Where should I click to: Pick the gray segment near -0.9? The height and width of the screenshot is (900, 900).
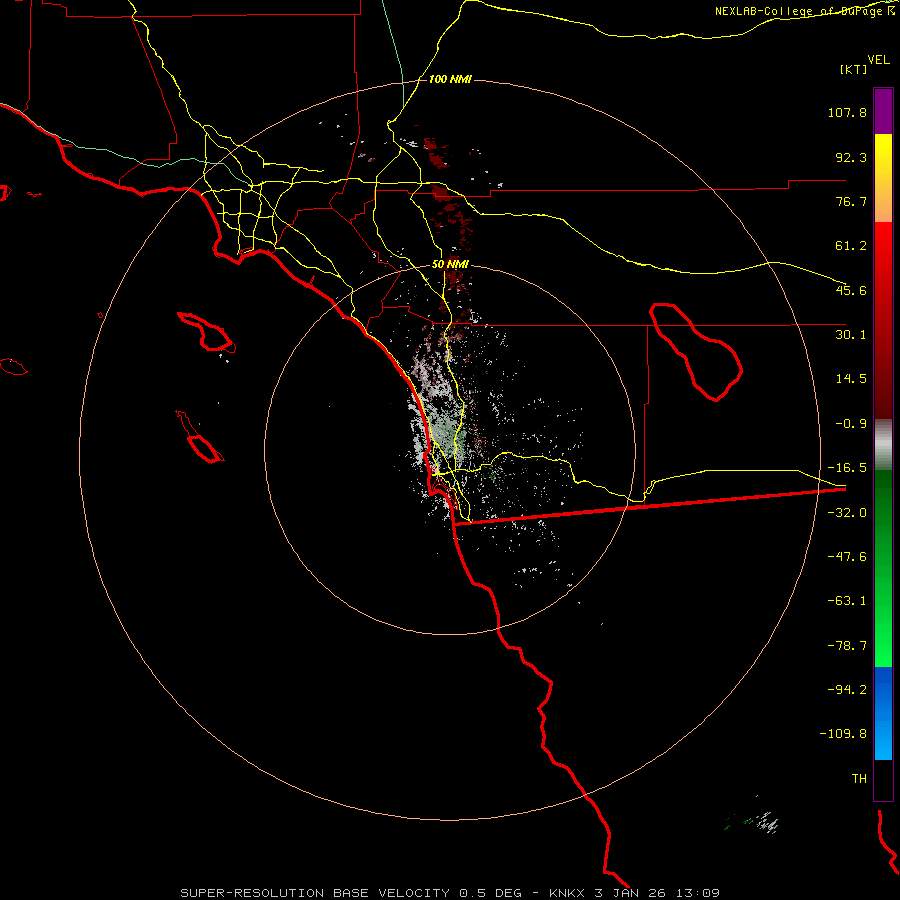883,445
